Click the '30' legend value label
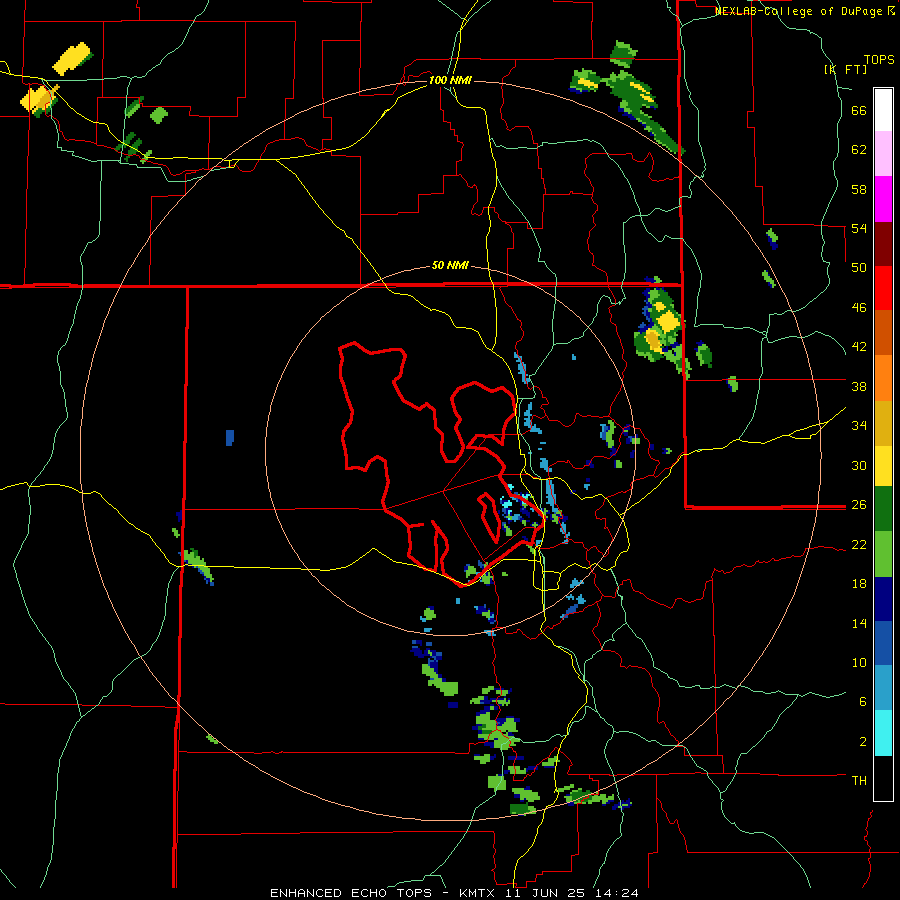This screenshot has width=900, height=900. pos(859,465)
